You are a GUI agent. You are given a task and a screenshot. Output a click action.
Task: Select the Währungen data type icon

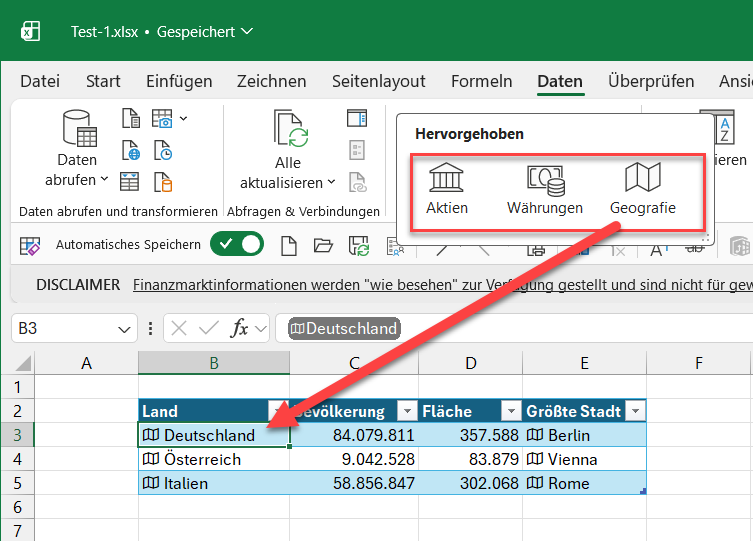point(544,179)
